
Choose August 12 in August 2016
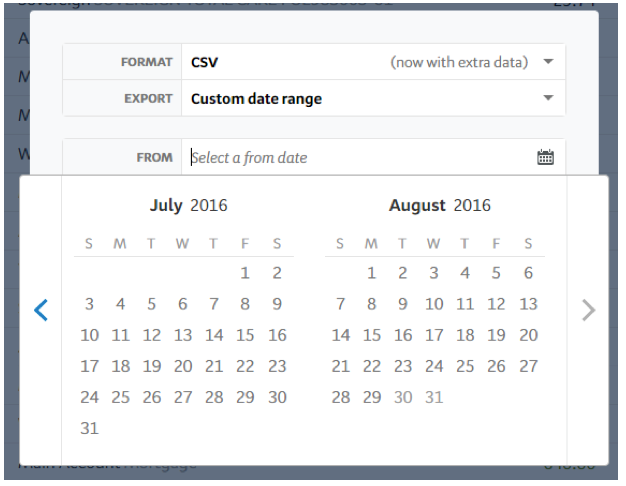click(496, 304)
